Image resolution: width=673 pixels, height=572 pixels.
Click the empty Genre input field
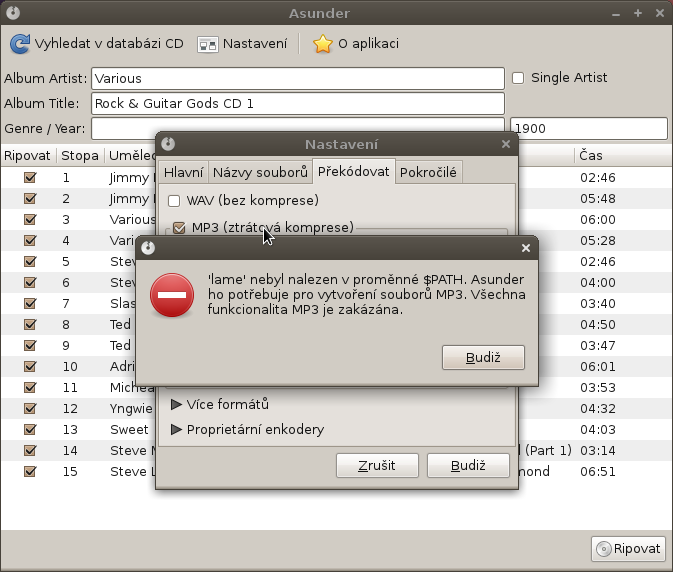click(298, 128)
